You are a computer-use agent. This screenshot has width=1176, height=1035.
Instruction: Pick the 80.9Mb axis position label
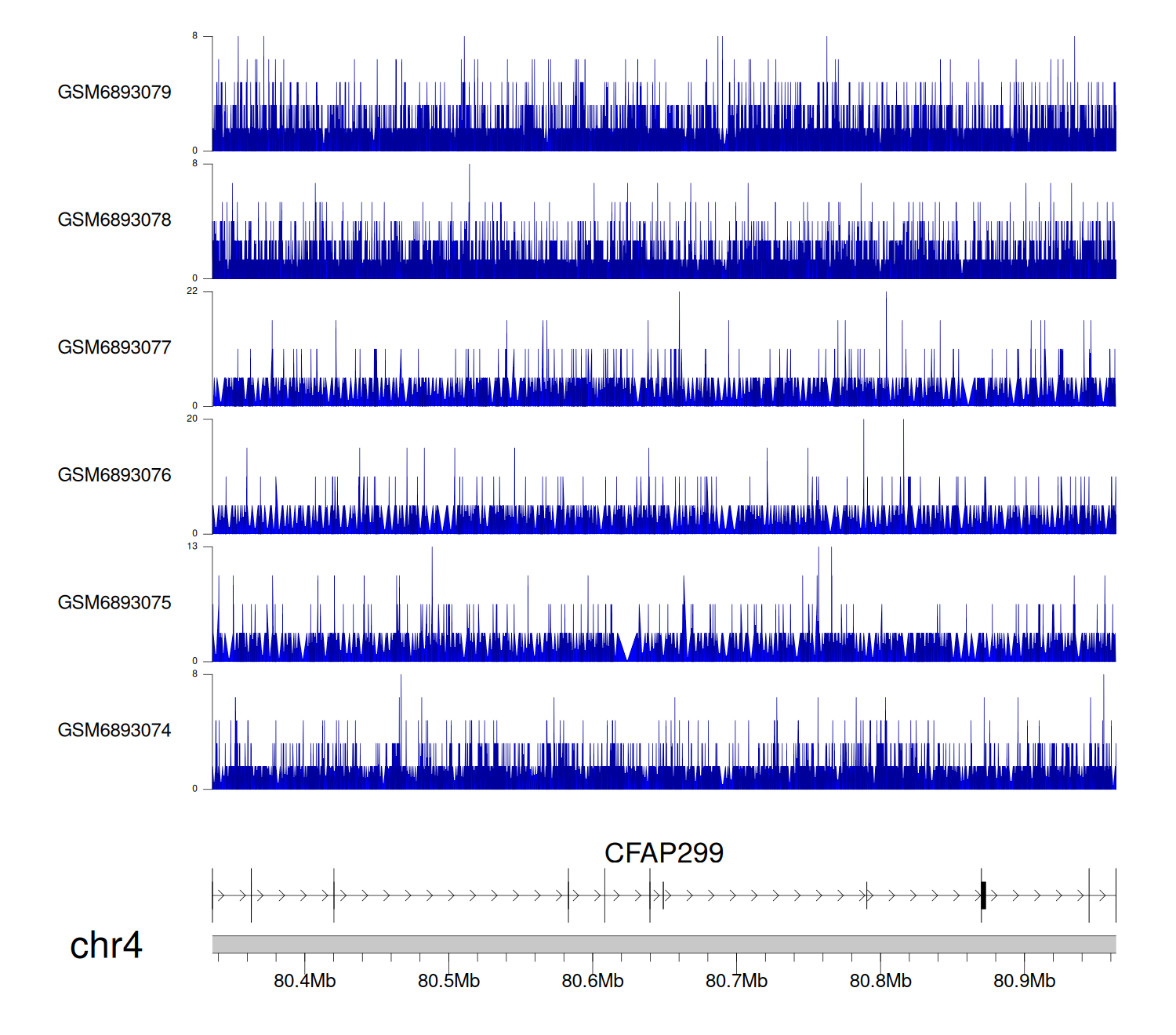(1024, 981)
